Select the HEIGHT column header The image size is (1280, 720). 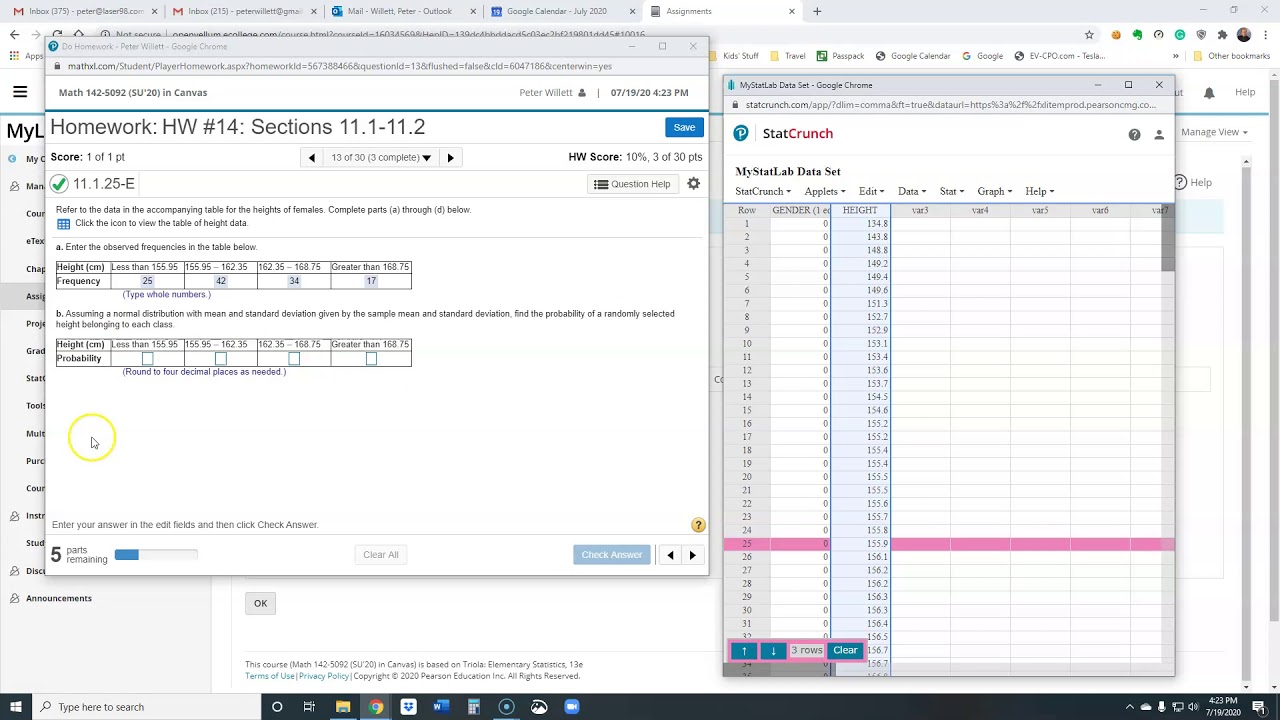coord(860,210)
